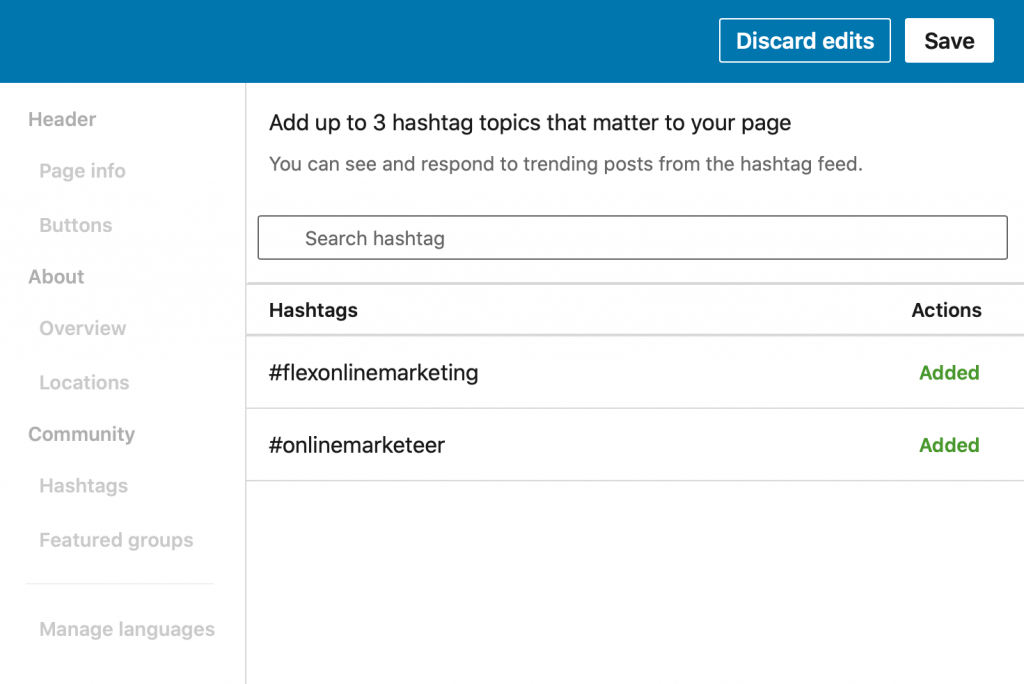The height and width of the screenshot is (684, 1024).
Task: Click the Community section label
Action: coord(81,434)
